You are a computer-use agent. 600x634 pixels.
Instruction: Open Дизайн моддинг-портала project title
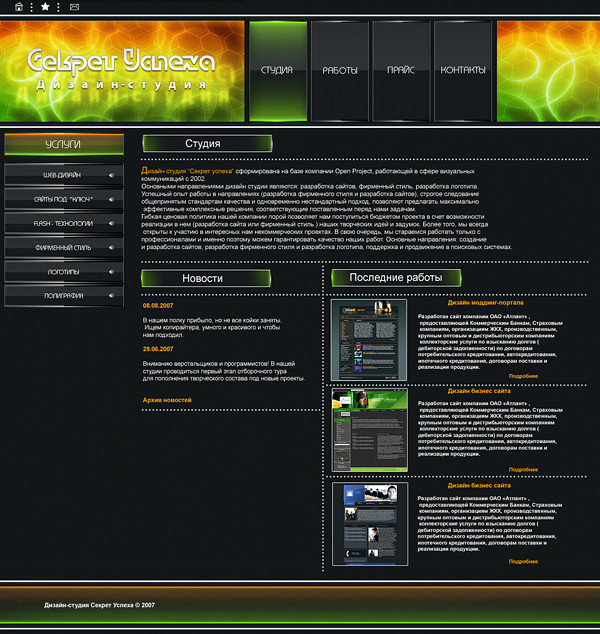coord(485,302)
